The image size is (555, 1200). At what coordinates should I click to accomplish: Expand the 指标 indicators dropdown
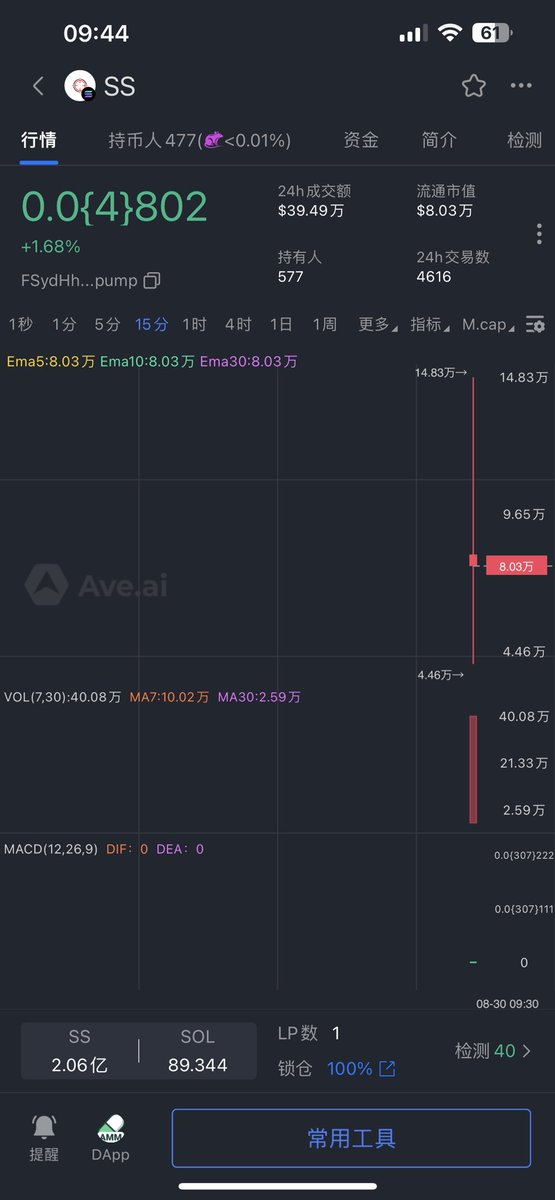tap(431, 324)
